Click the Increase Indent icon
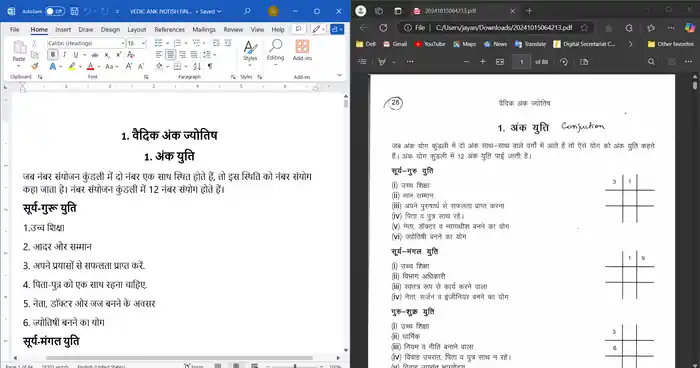This screenshot has width=700, height=368. (228, 43)
